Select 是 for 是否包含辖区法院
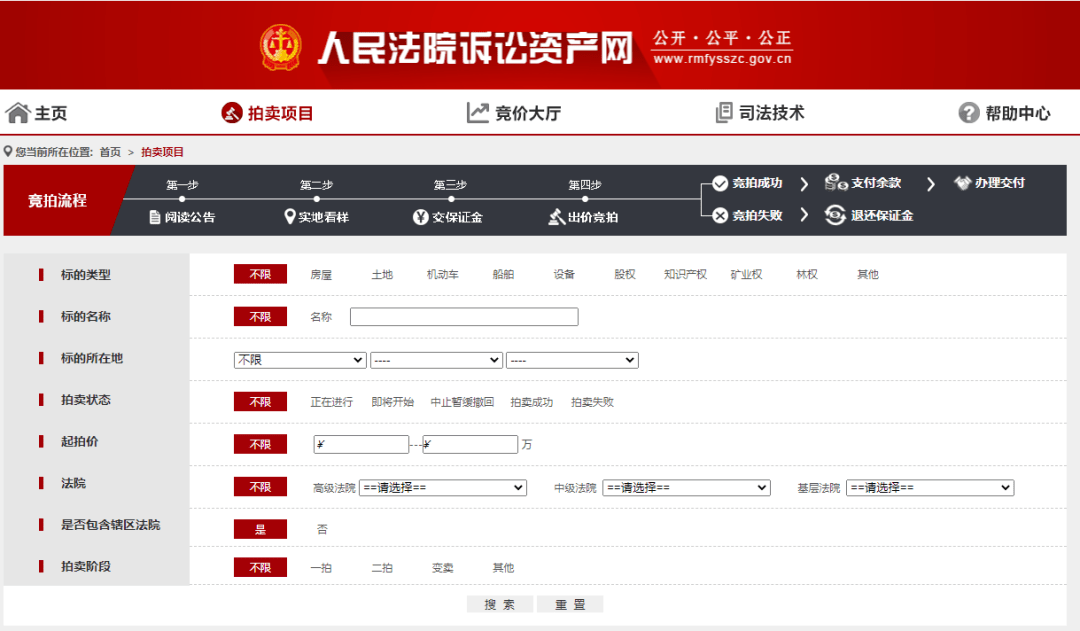 (x=260, y=529)
